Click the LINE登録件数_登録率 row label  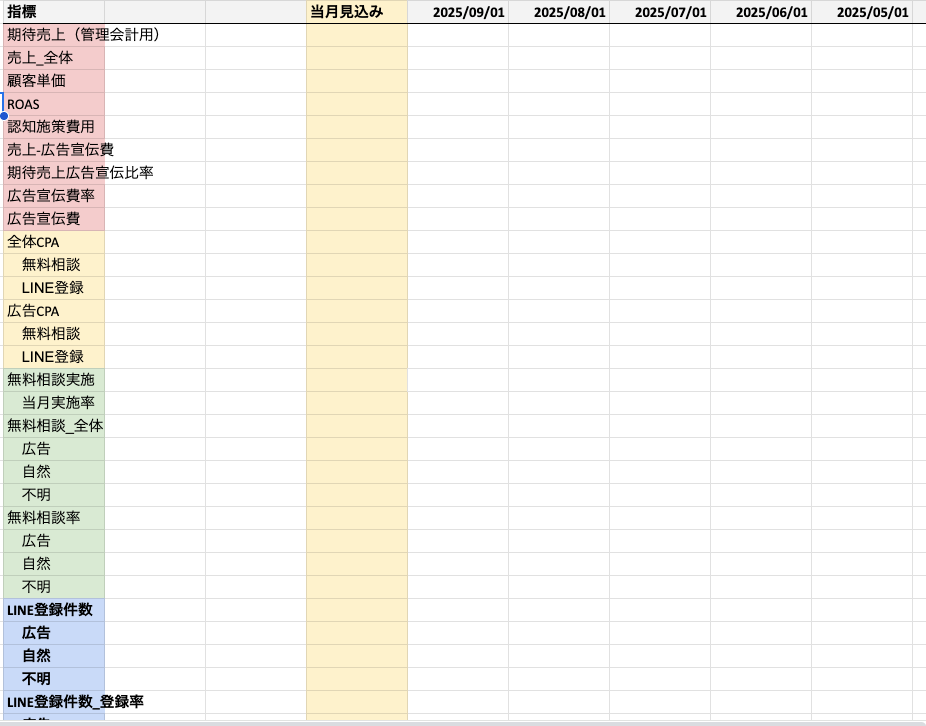point(76,703)
